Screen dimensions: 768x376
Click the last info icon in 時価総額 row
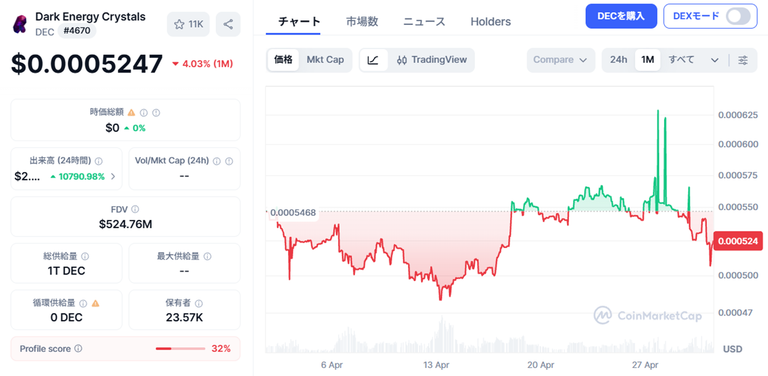156,113
